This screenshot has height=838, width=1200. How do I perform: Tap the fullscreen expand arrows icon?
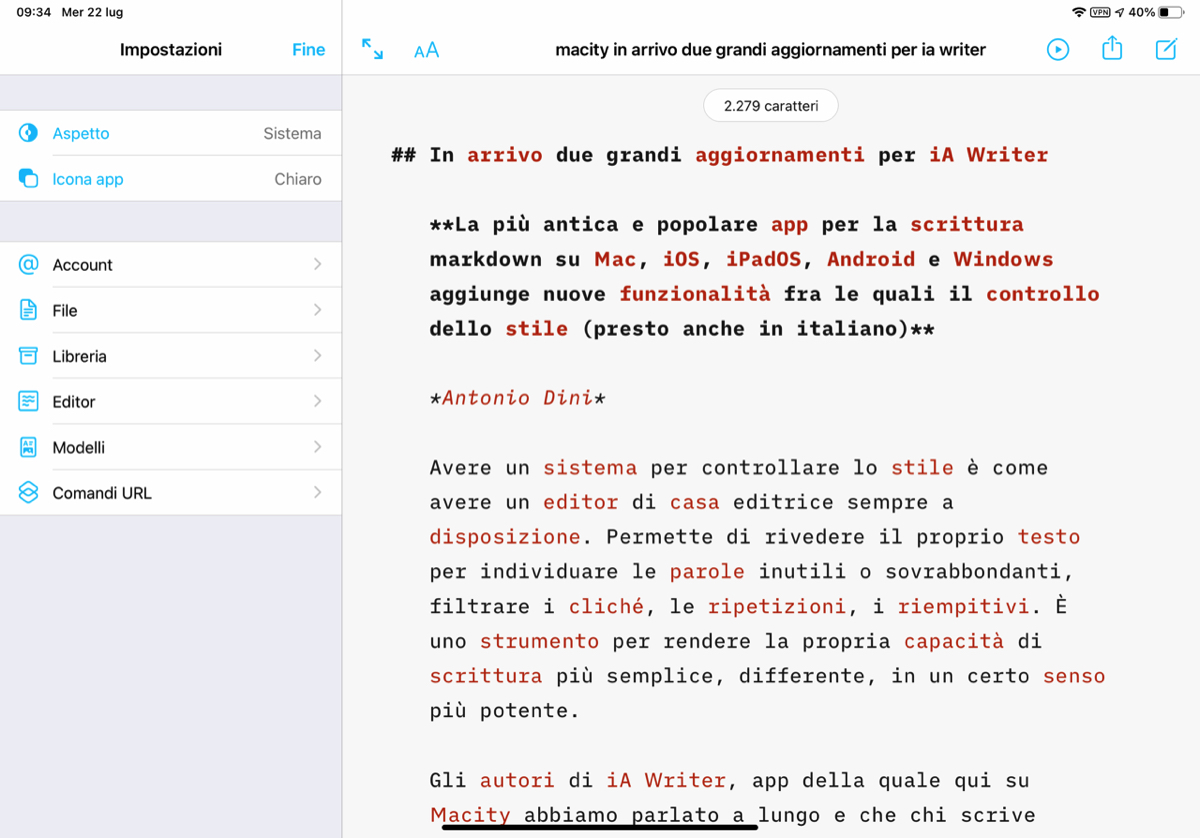tap(372, 49)
